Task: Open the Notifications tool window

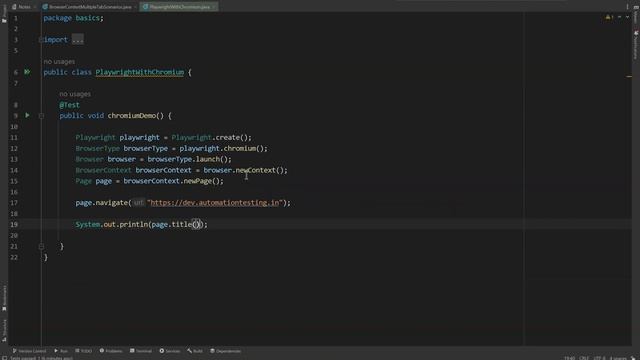Action: (636, 45)
